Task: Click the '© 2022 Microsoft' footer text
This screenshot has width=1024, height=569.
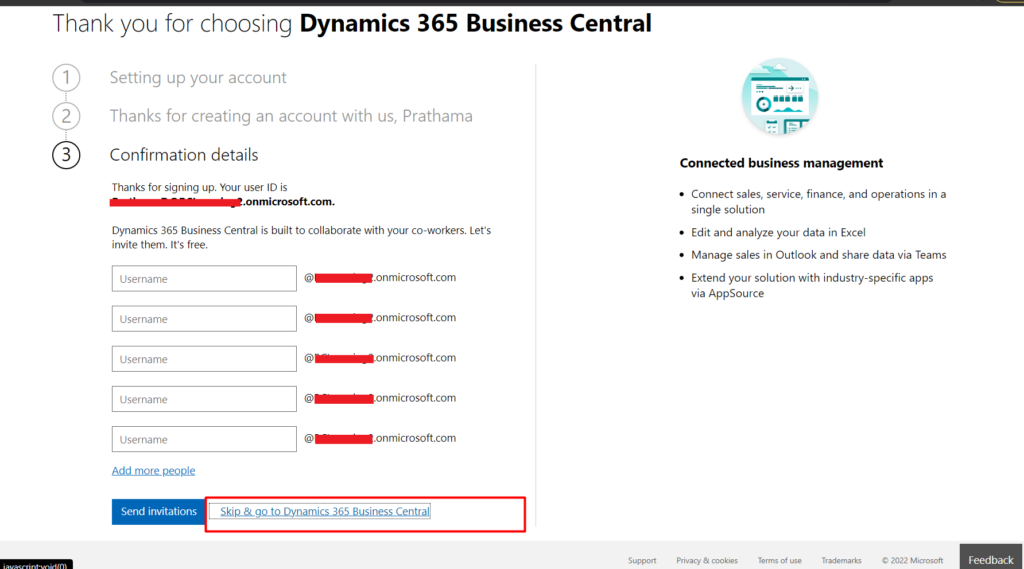Action: click(912, 561)
